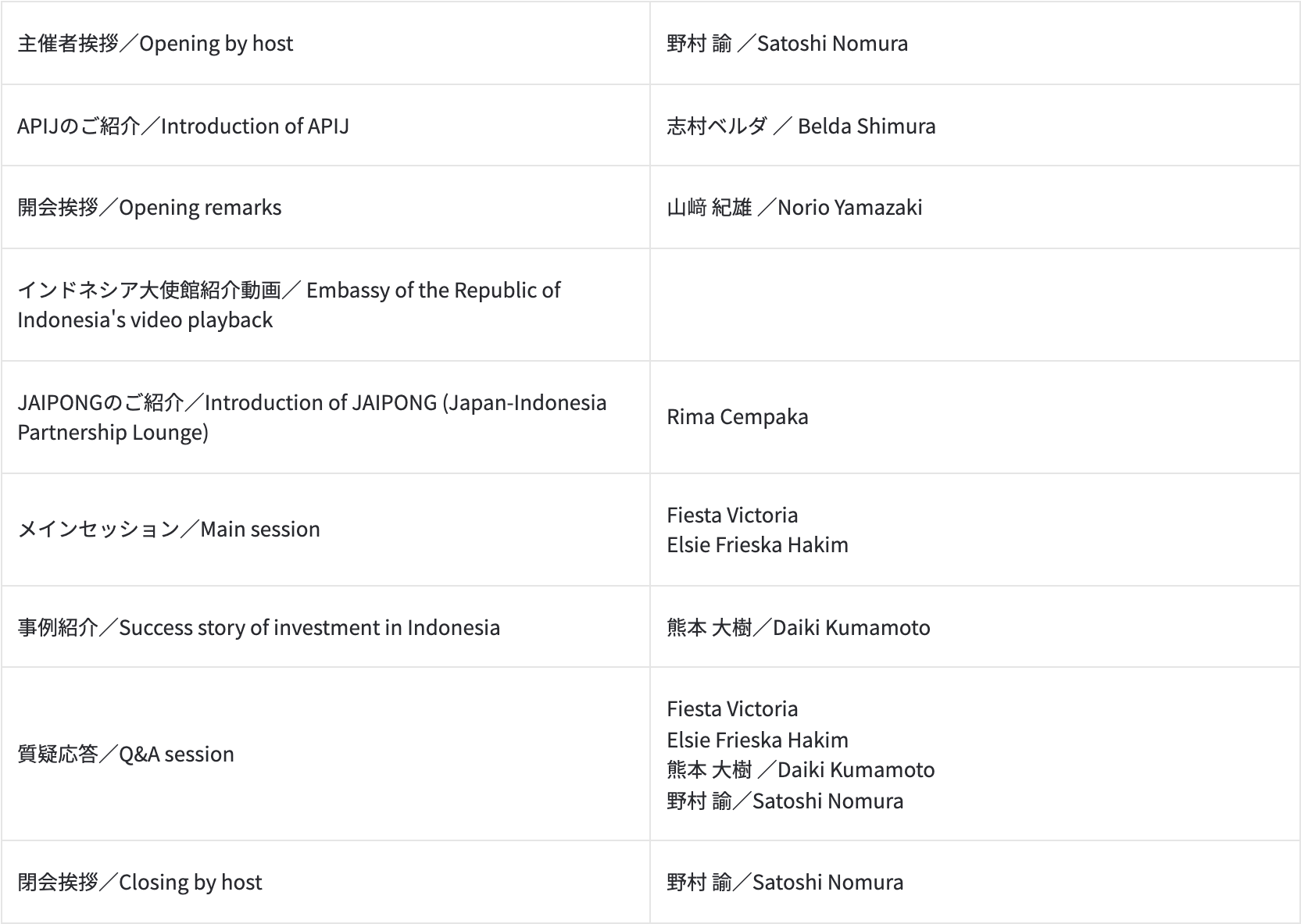The height and width of the screenshot is (924, 1301).
Task: Click the "Main session" agenda item
Action: [169, 530]
